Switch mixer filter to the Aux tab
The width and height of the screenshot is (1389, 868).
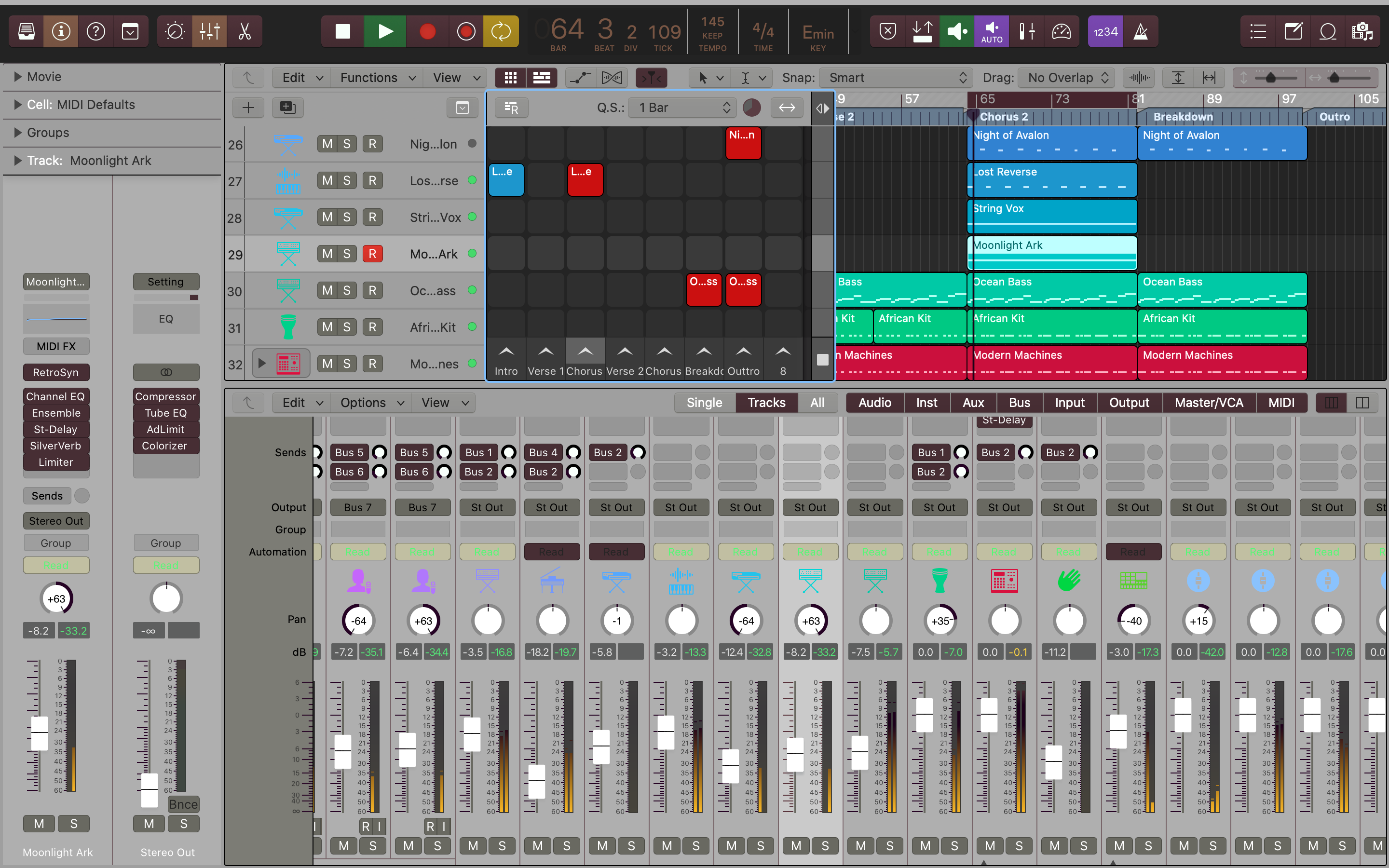coord(973,403)
